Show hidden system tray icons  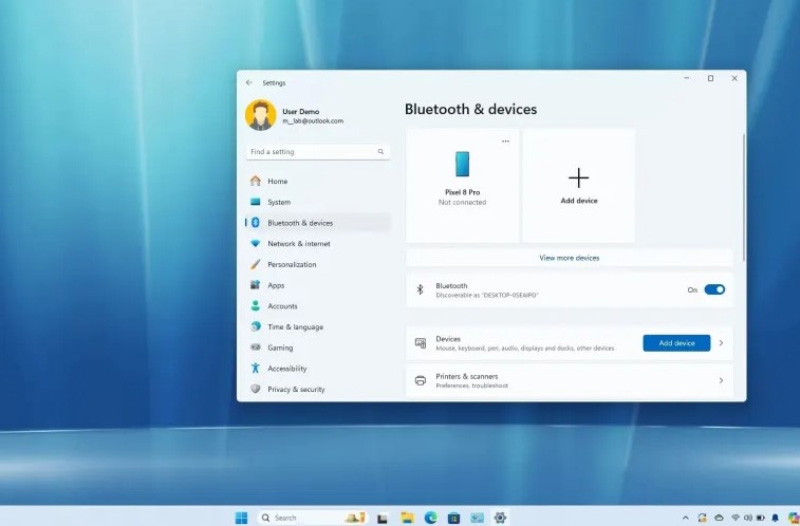[x=685, y=518]
